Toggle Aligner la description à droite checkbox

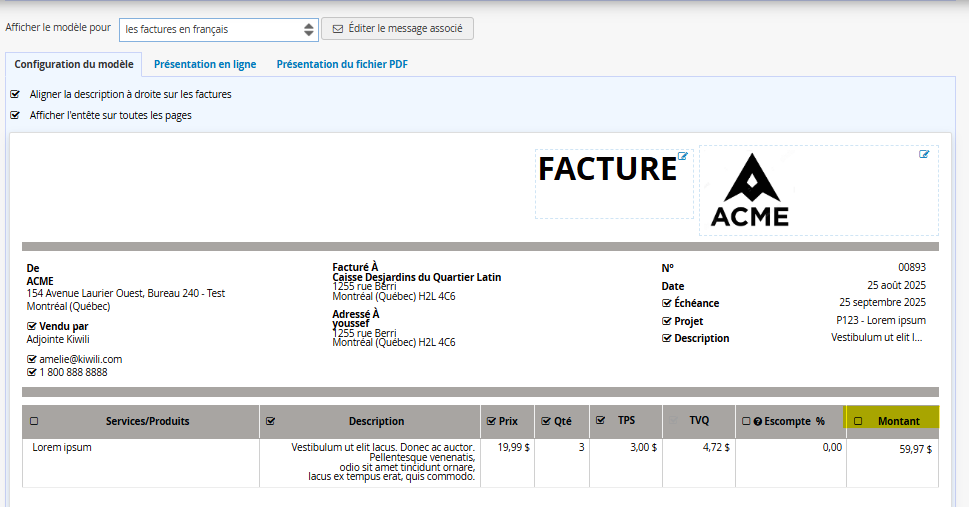point(15,95)
